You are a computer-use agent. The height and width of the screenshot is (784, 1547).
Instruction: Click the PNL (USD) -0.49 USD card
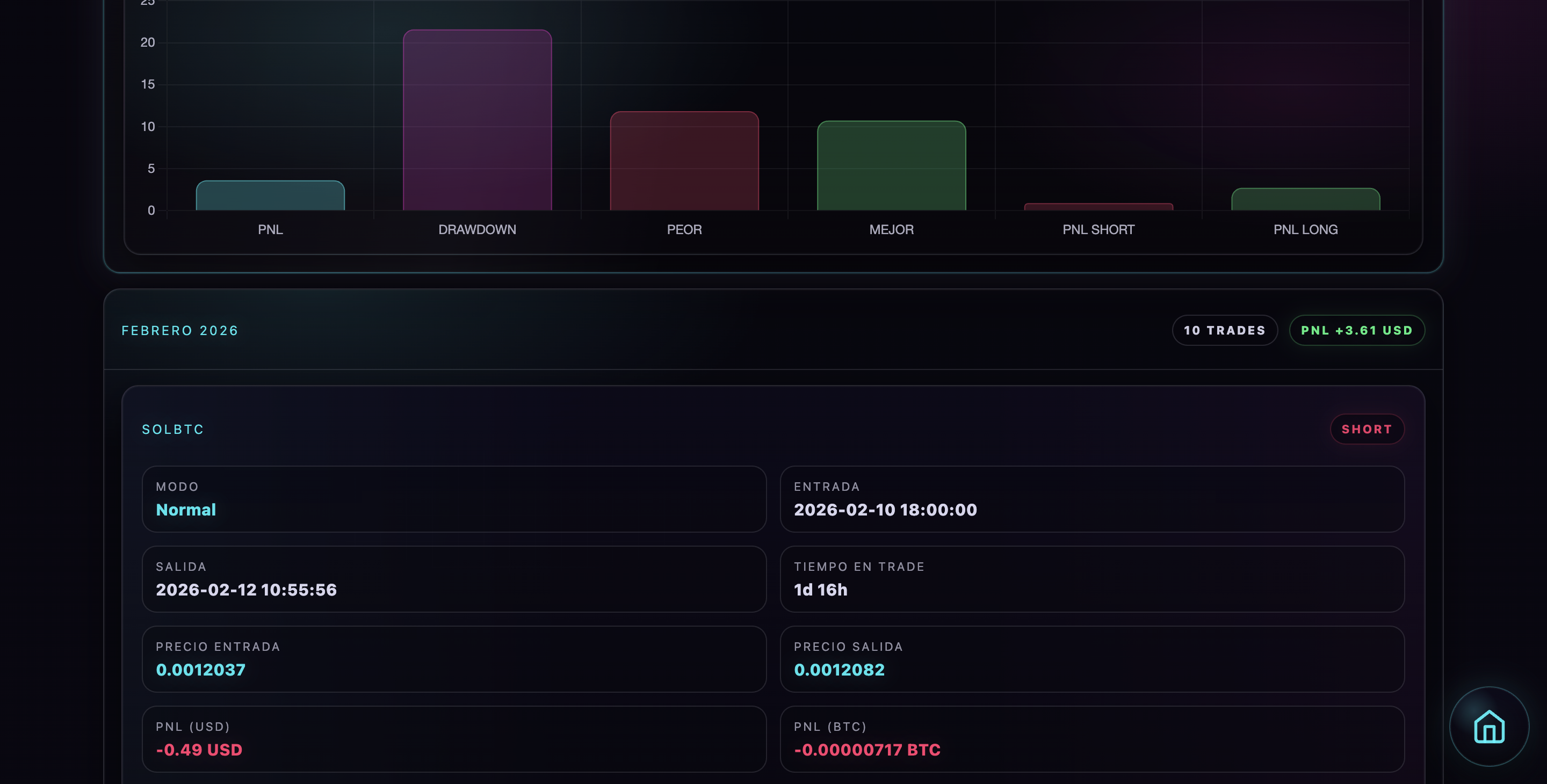point(453,738)
